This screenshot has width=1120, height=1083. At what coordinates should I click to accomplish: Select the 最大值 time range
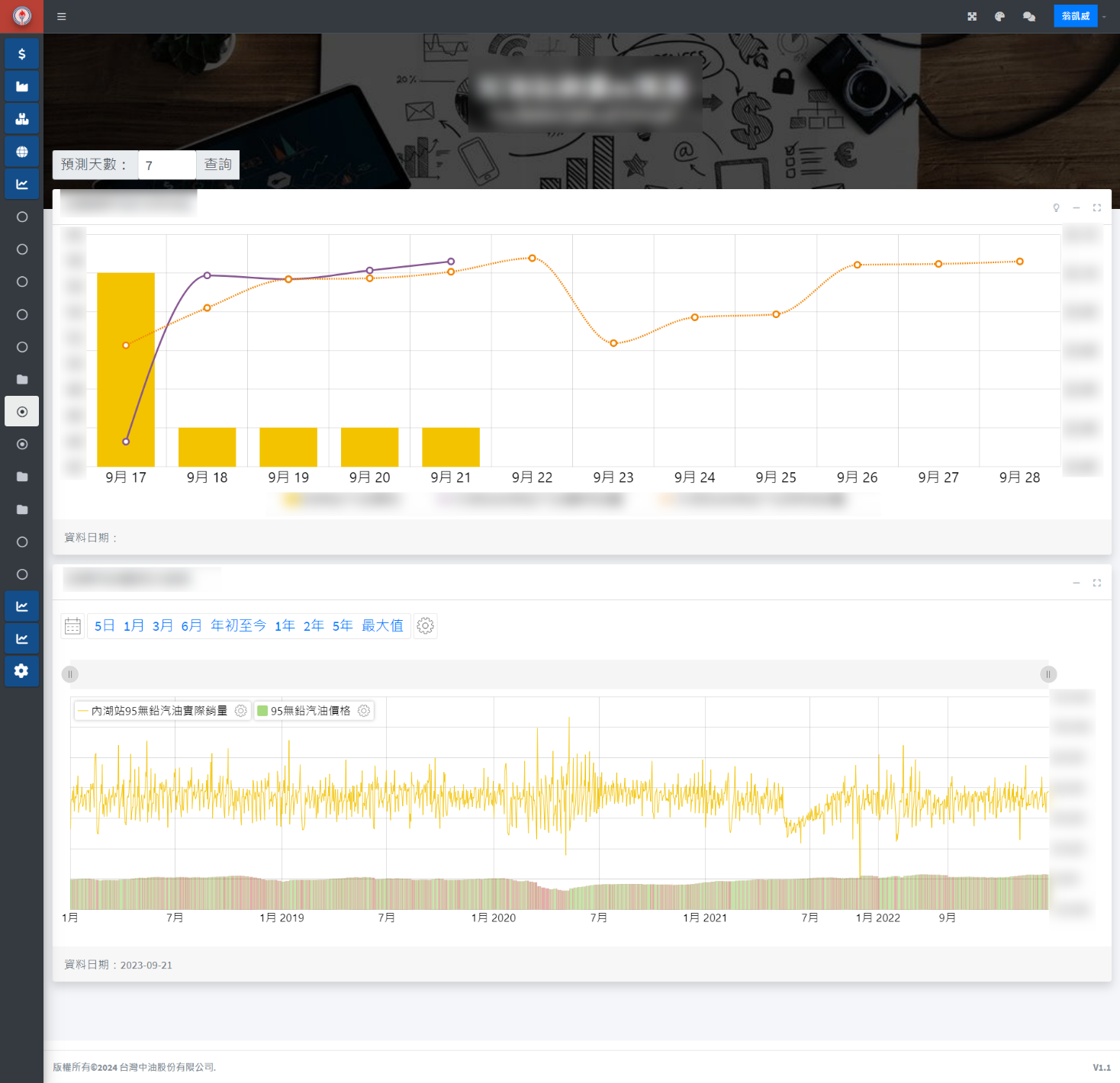[x=382, y=626]
